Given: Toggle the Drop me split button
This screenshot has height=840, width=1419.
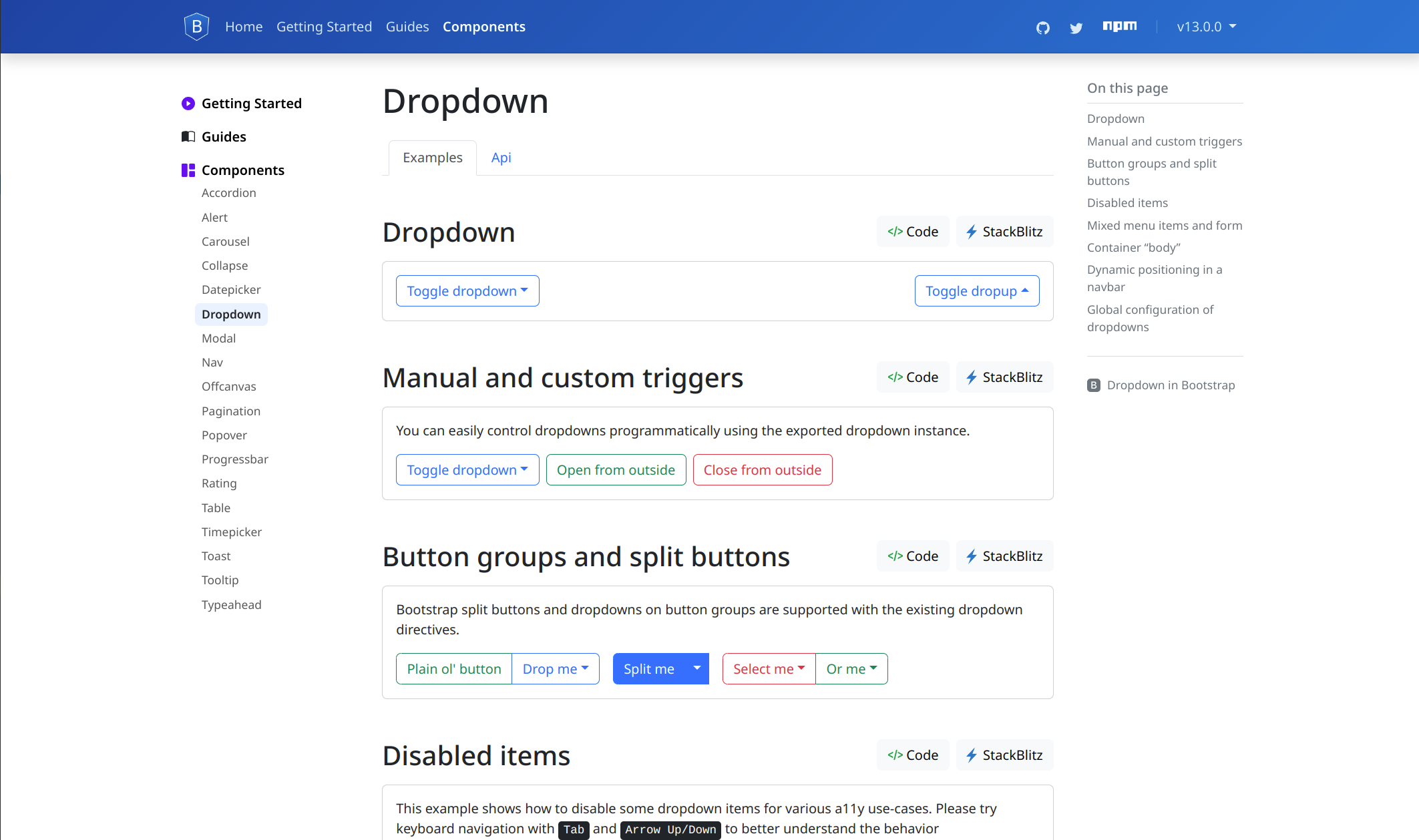Looking at the screenshot, I should coord(555,668).
